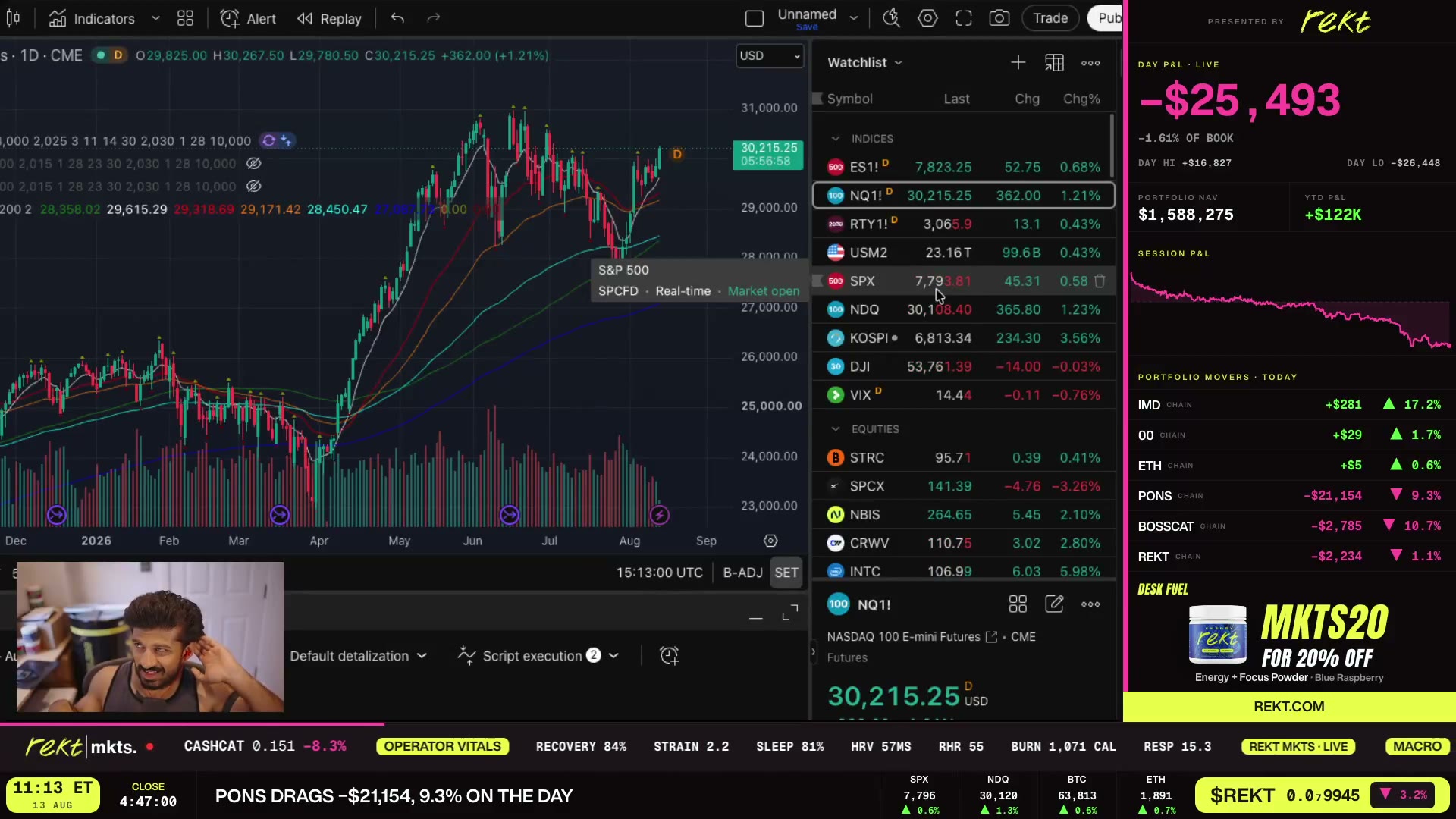
Task: Open the Indicators menu
Action: pyautogui.click(x=92, y=18)
